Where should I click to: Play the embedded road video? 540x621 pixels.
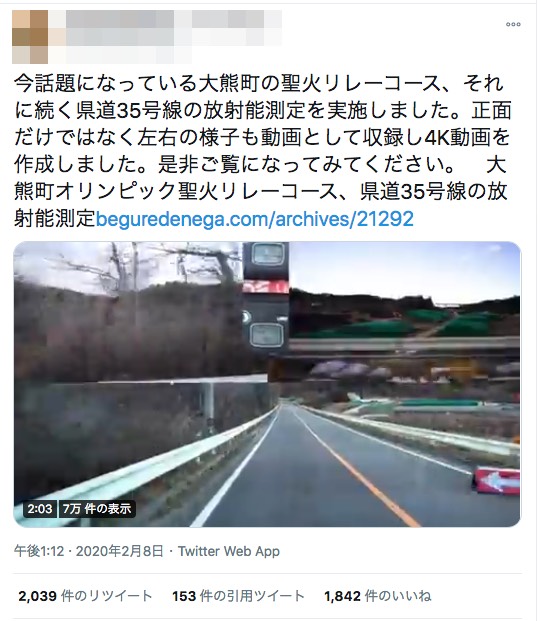tap(267, 384)
